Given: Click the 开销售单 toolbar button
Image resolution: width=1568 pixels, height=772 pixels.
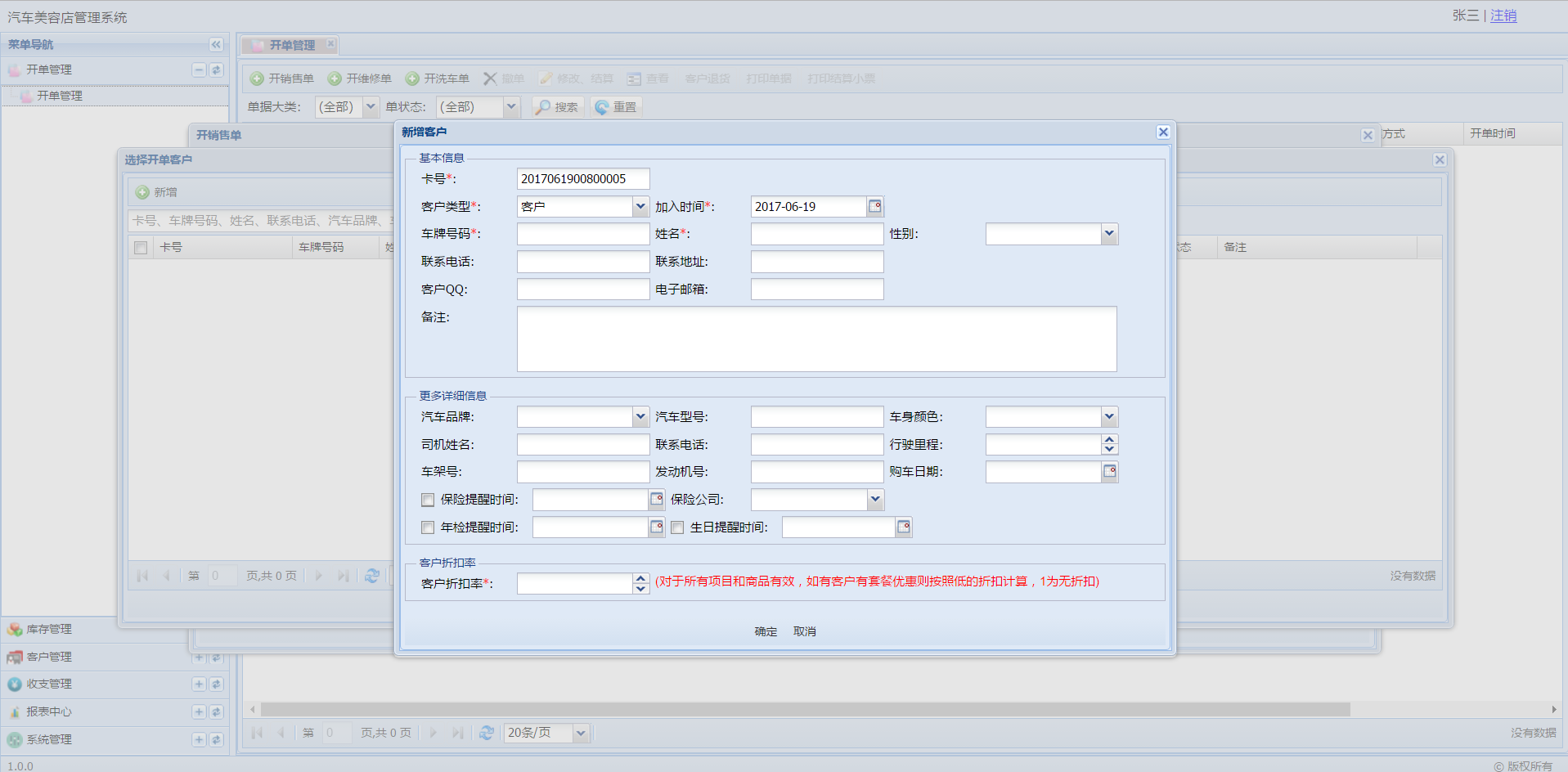Looking at the screenshot, I should click(282, 79).
